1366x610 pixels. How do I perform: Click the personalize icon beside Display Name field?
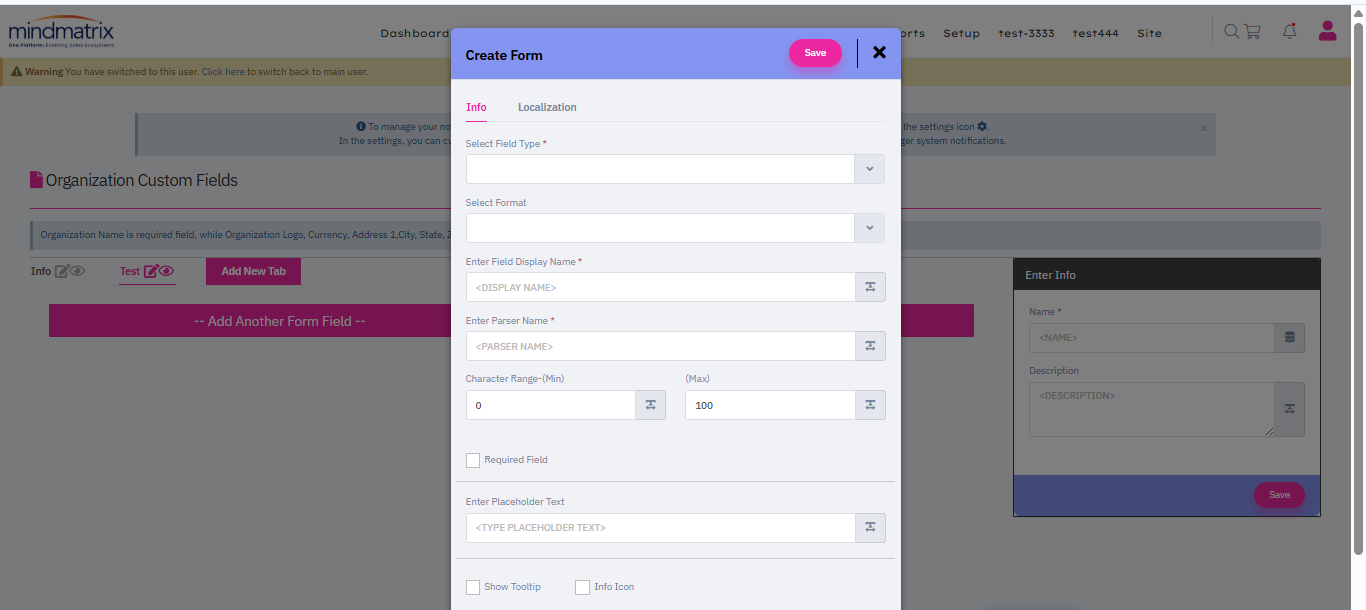coord(870,287)
